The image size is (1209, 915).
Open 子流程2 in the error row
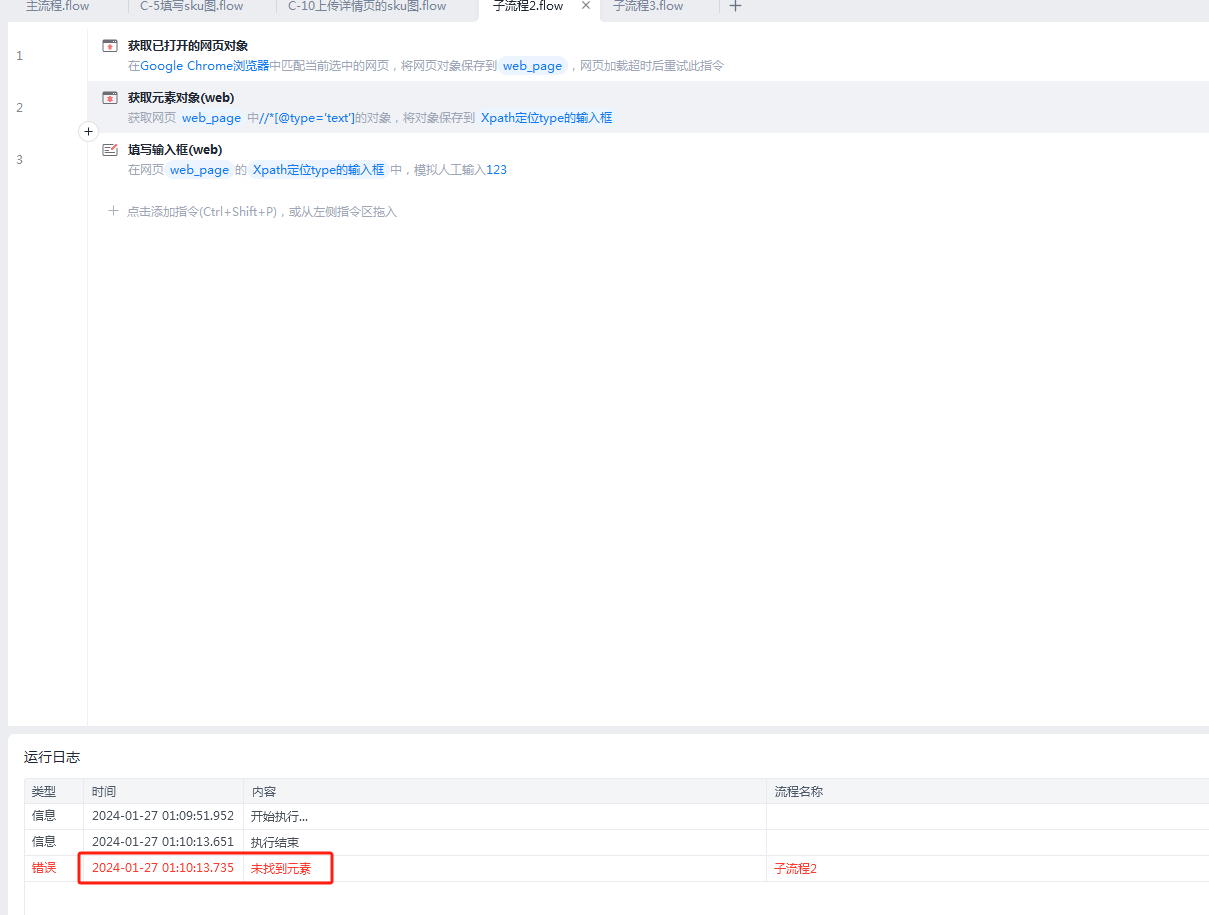point(796,868)
